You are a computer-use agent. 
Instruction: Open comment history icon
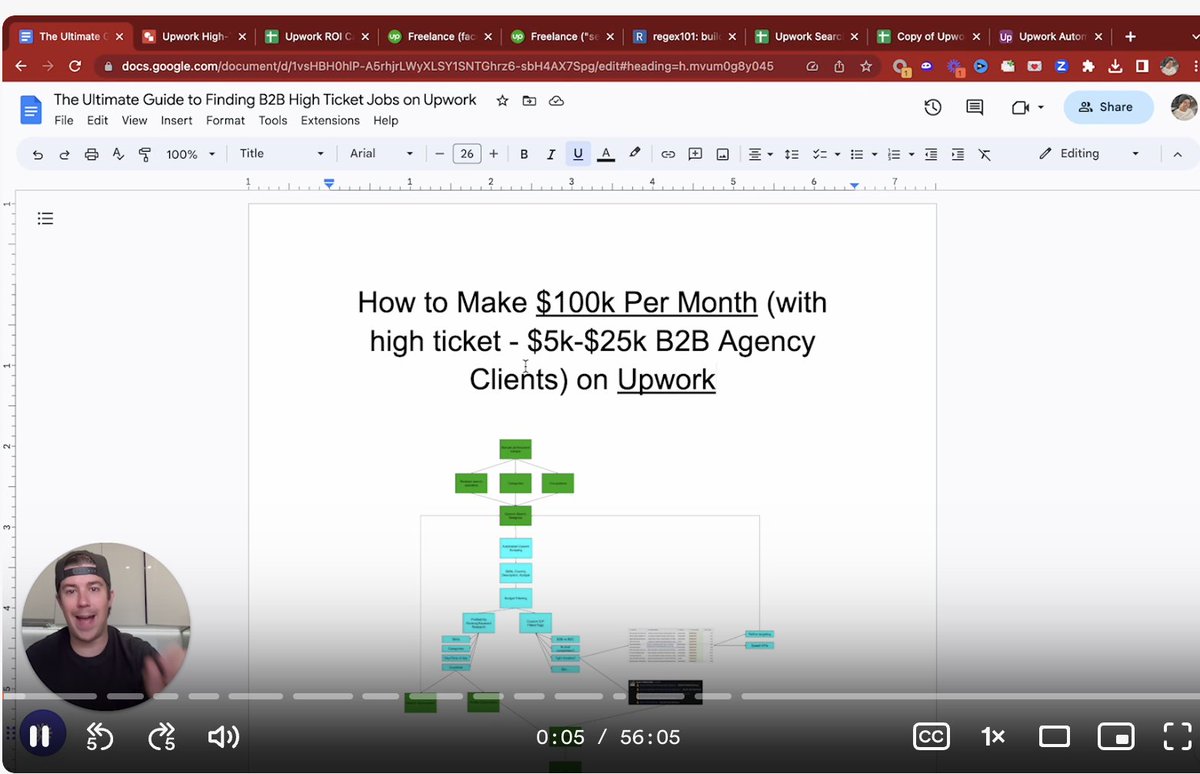tap(974, 107)
